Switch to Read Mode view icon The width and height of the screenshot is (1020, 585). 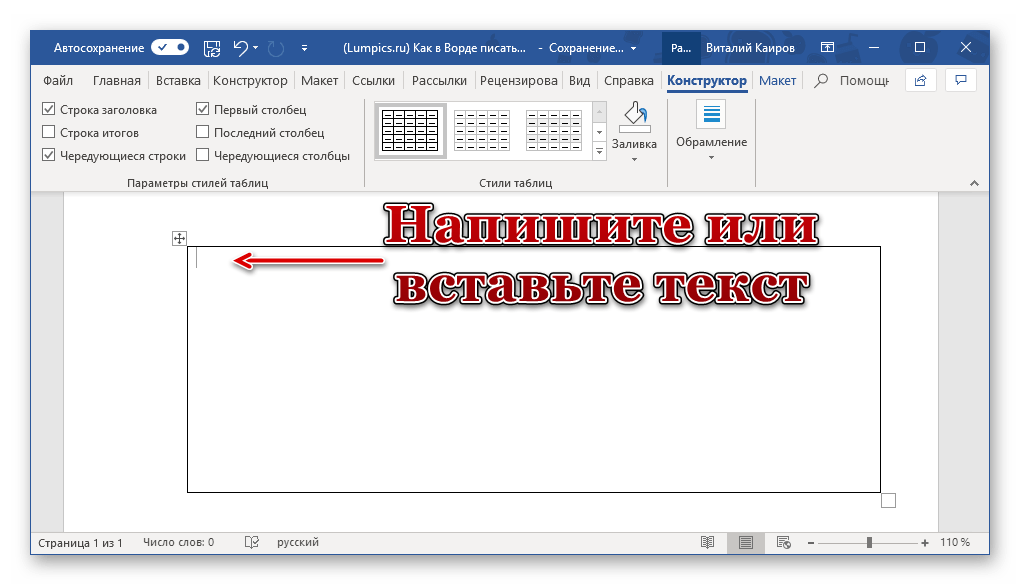[708, 542]
